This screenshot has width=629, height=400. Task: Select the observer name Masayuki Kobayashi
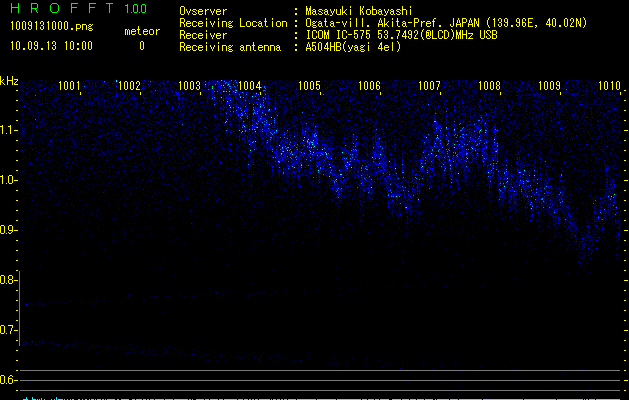click(359, 11)
